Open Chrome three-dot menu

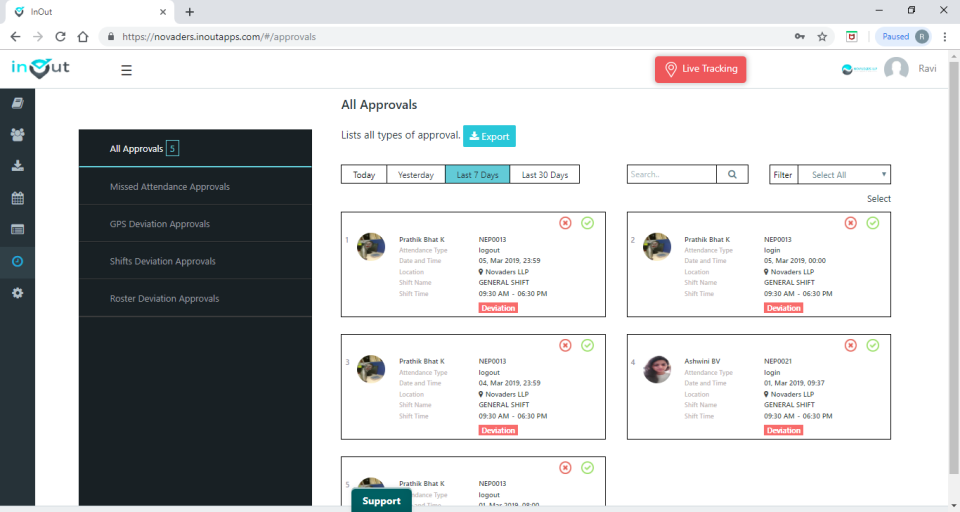(x=945, y=37)
